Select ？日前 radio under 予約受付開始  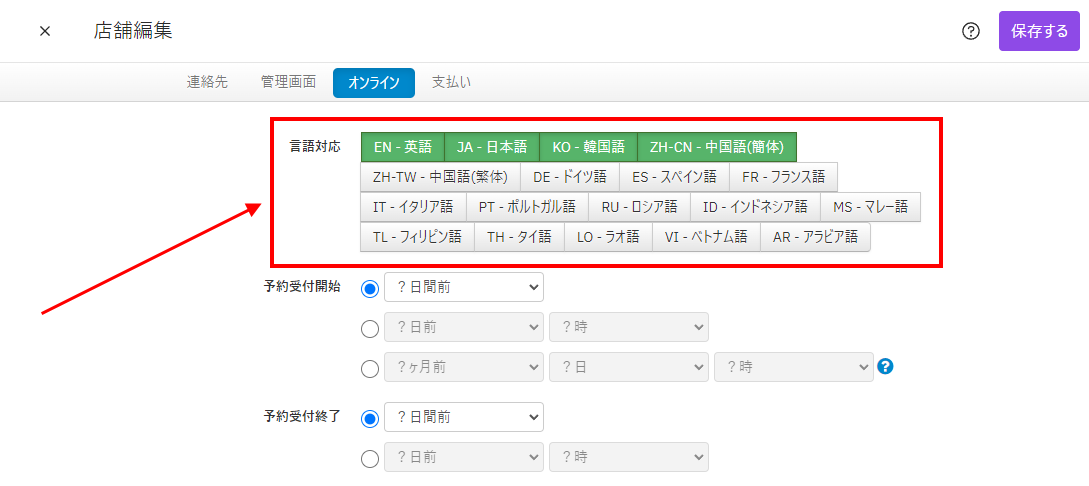click(370, 327)
